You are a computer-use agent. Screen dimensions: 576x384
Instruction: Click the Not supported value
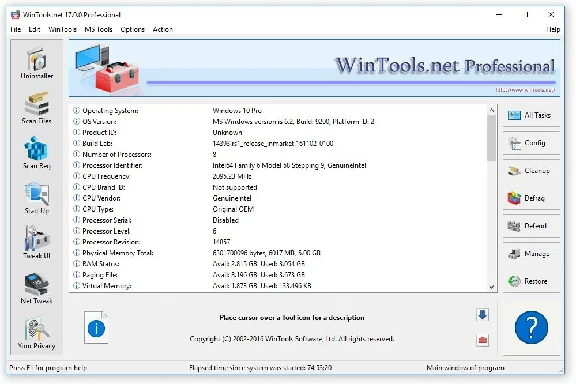(x=235, y=187)
